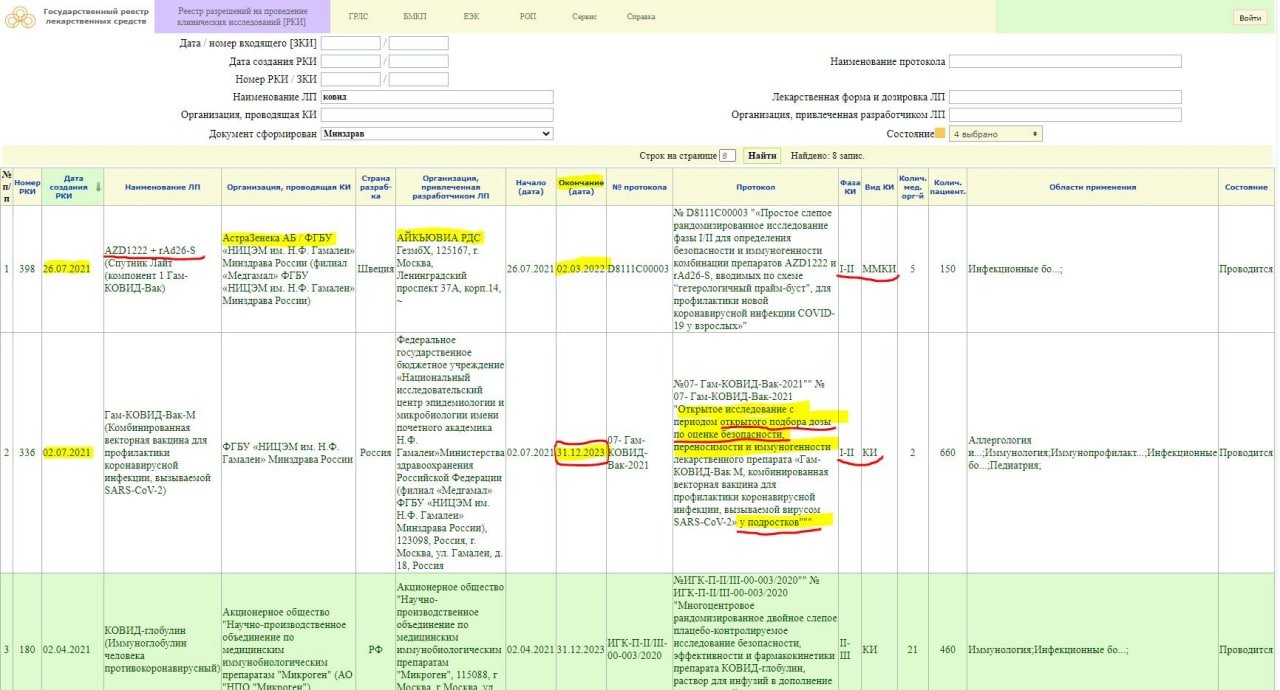Open the Сервис menu
The height and width of the screenshot is (690, 1280).
click(x=584, y=17)
